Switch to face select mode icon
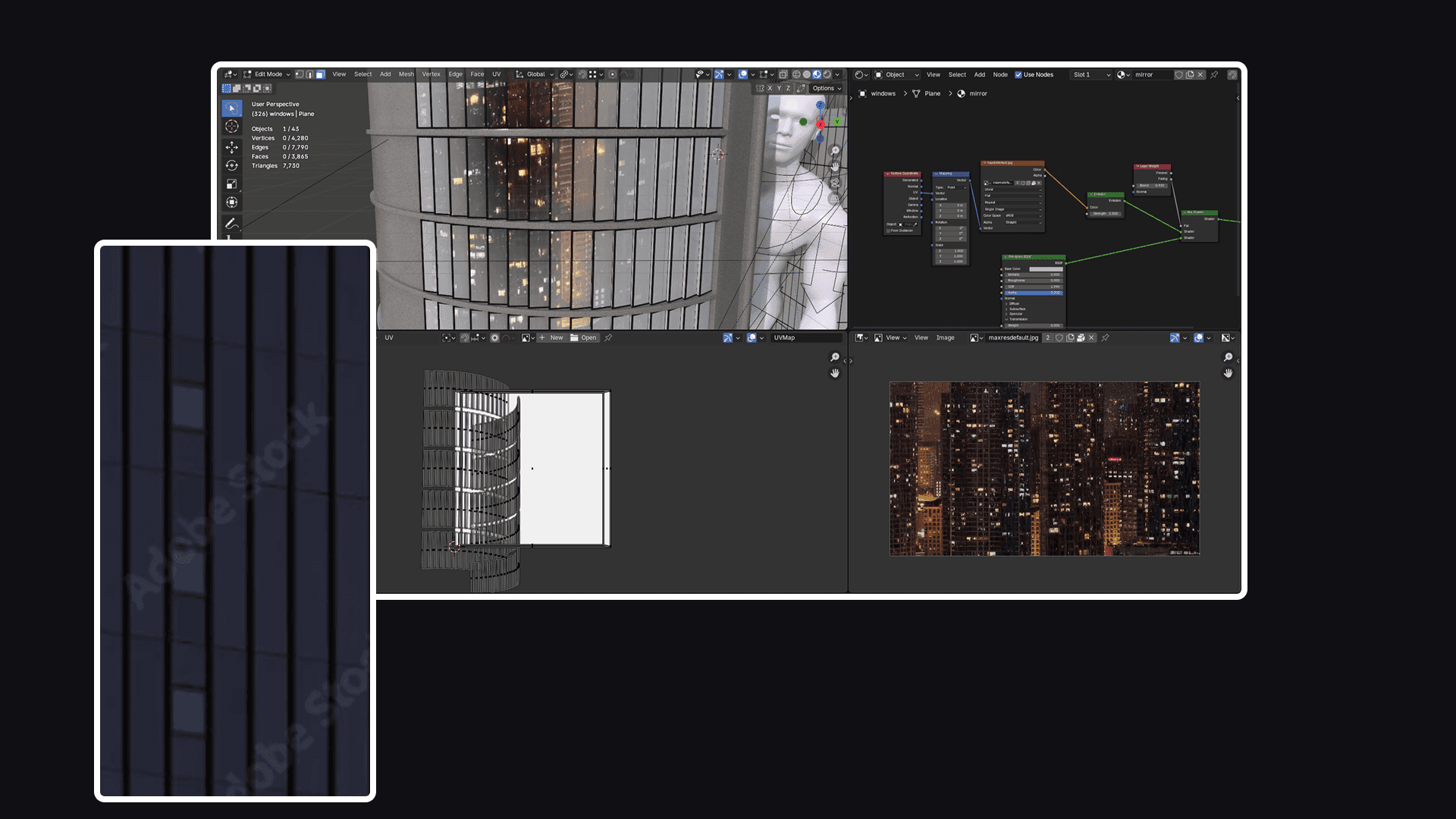Viewport: 1456px width, 819px height. 321,74
